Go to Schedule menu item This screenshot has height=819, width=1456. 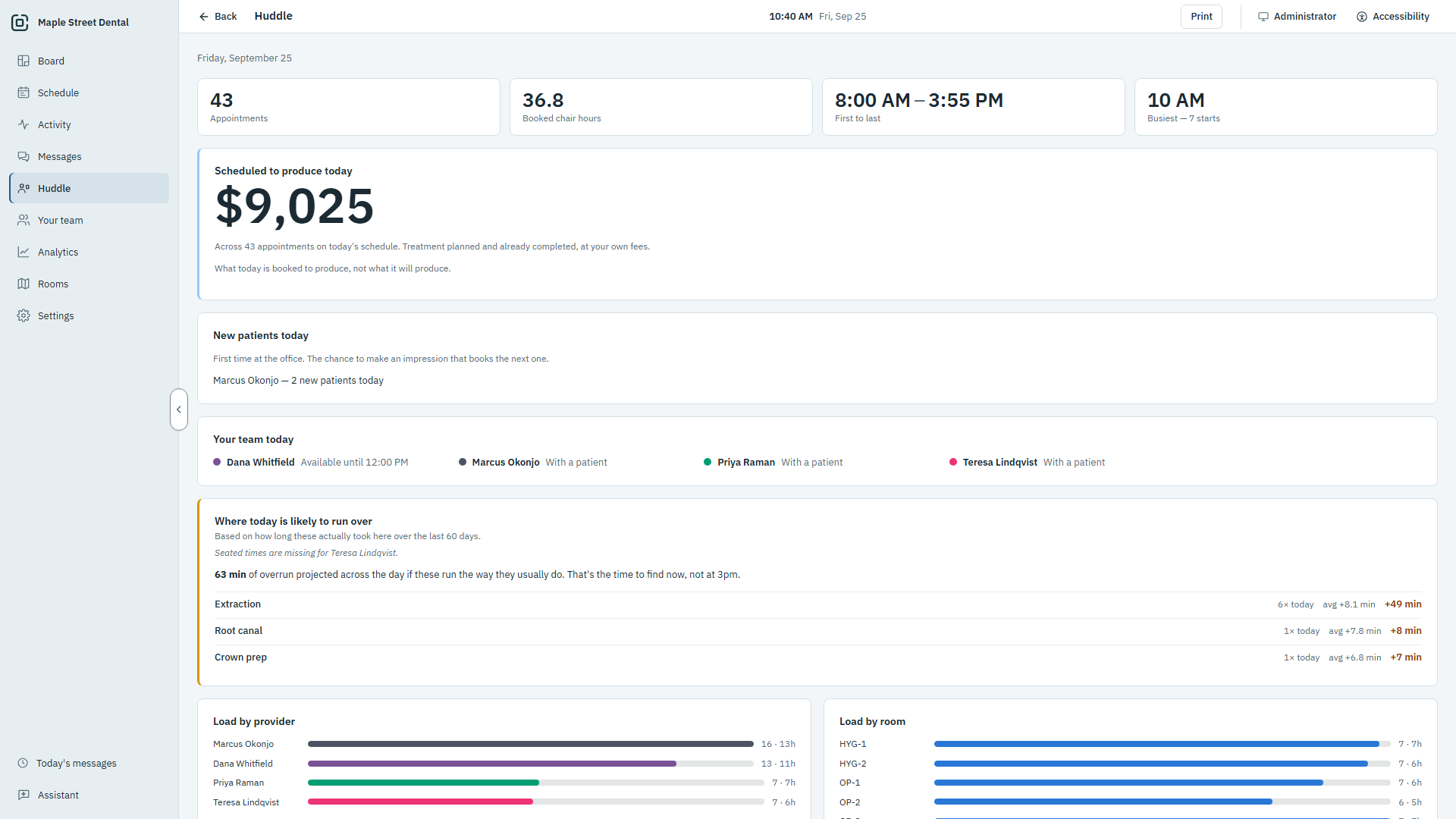pos(89,93)
